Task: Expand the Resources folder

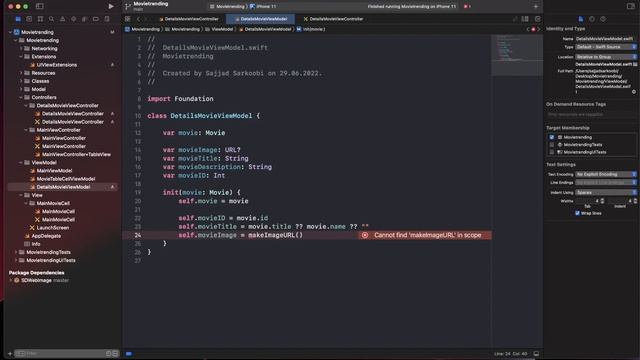Action: 21,73
